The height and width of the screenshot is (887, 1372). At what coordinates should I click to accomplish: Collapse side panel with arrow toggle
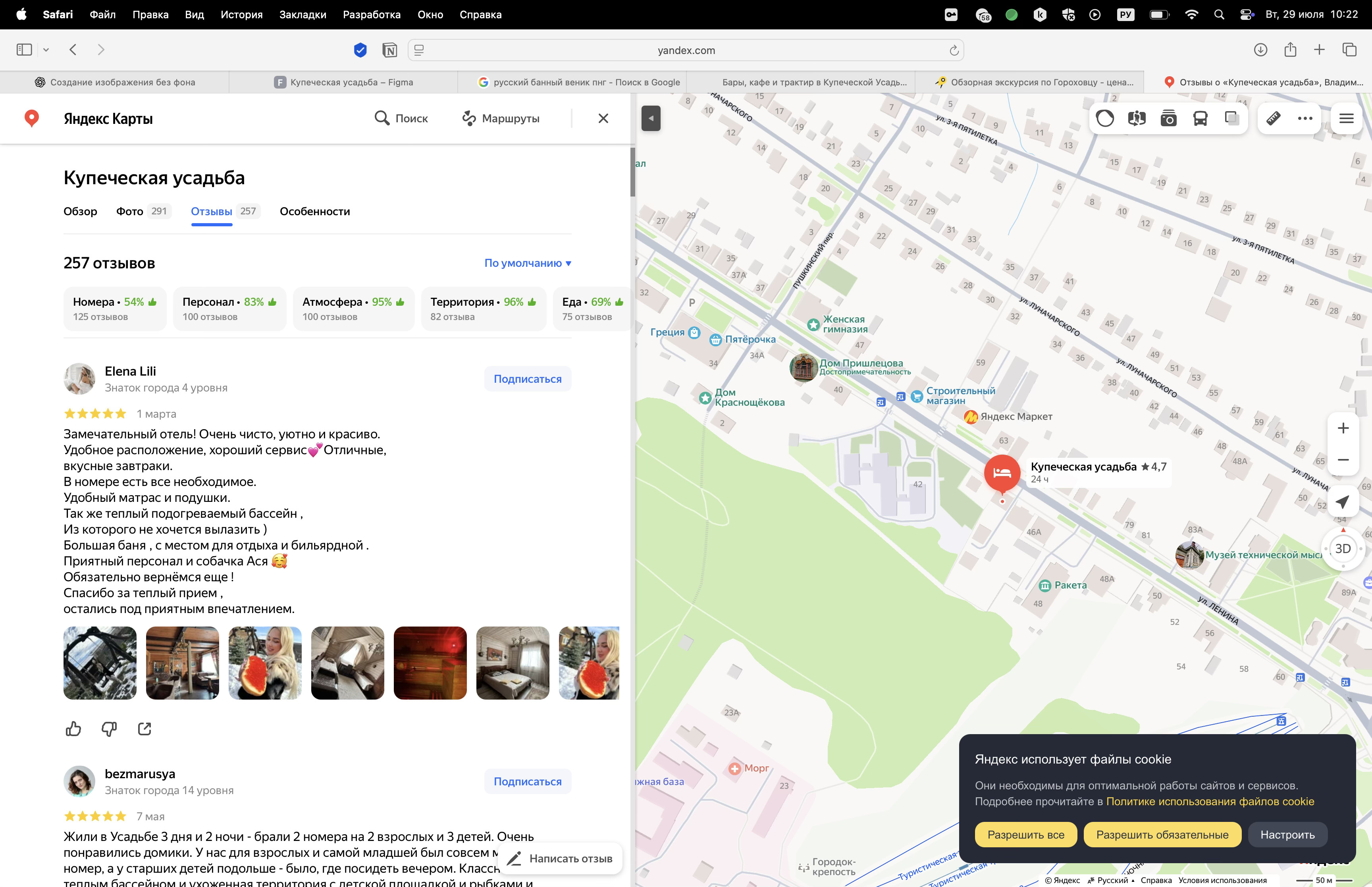[x=651, y=119]
